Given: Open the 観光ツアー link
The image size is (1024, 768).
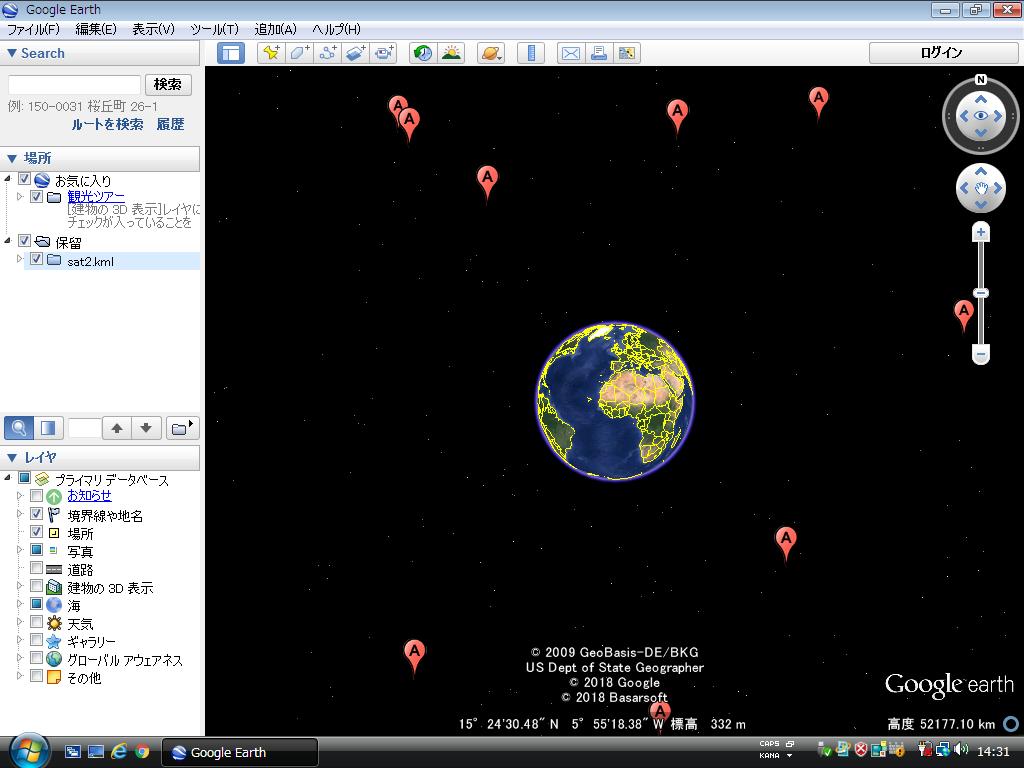Looking at the screenshot, I should (x=95, y=197).
